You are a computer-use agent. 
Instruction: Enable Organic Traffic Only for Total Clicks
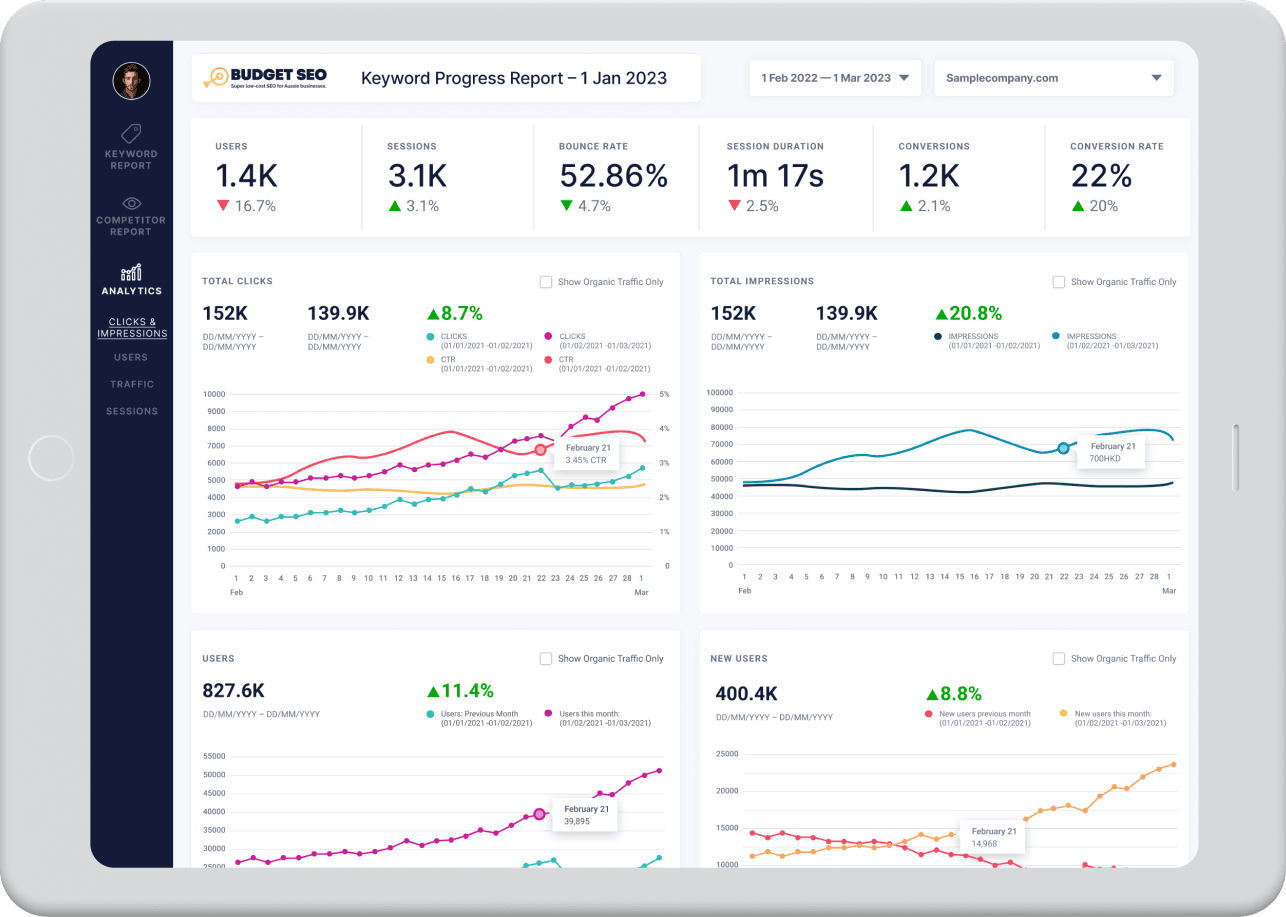(546, 282)
